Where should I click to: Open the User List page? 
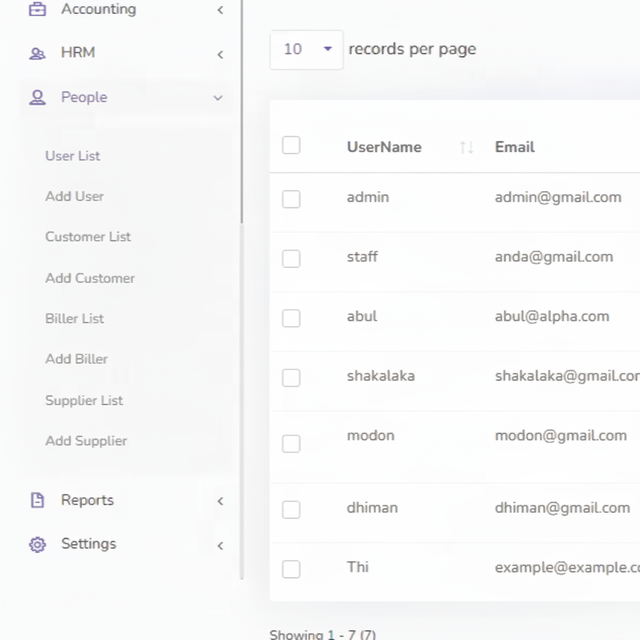click(x=73, y=156)
